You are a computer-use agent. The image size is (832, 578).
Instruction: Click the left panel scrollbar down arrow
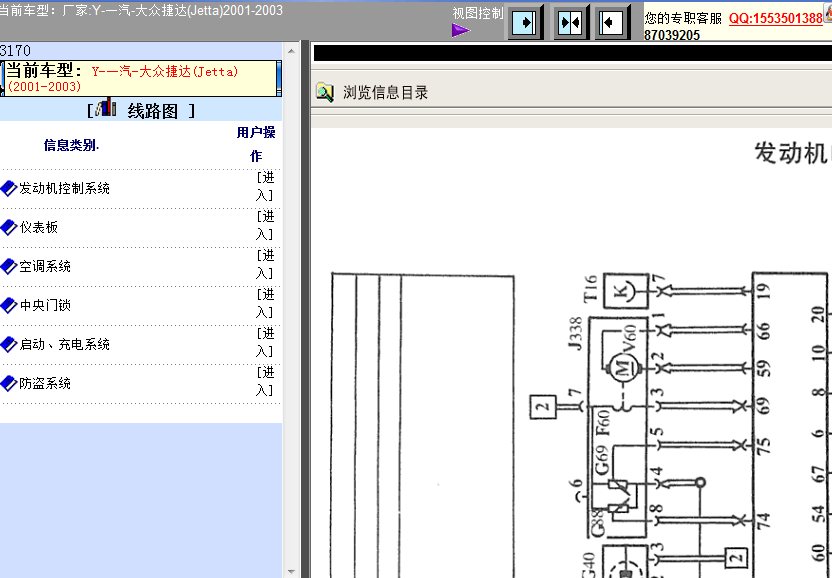pyautogui.click(x=291, y=572)
